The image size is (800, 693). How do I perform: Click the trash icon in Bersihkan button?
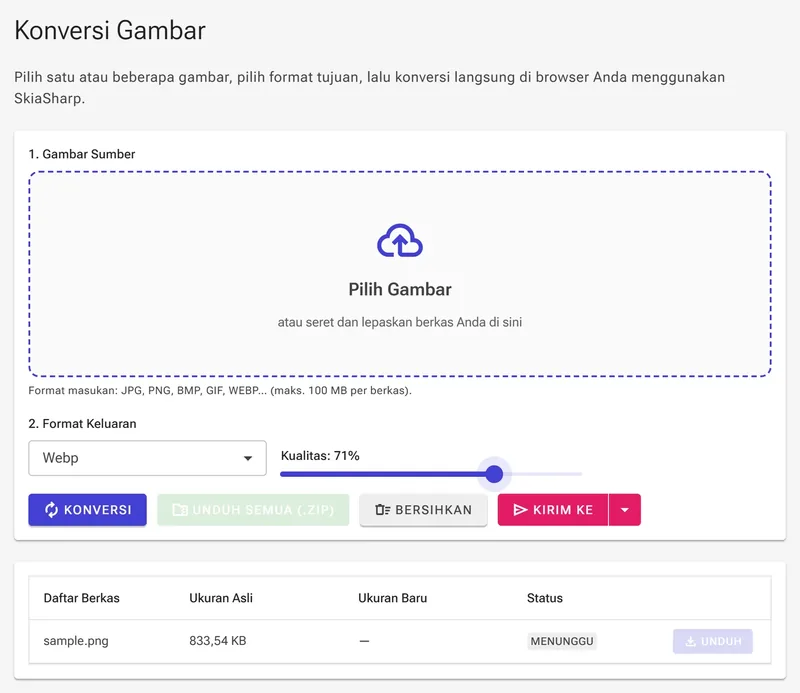pos(383,509)
